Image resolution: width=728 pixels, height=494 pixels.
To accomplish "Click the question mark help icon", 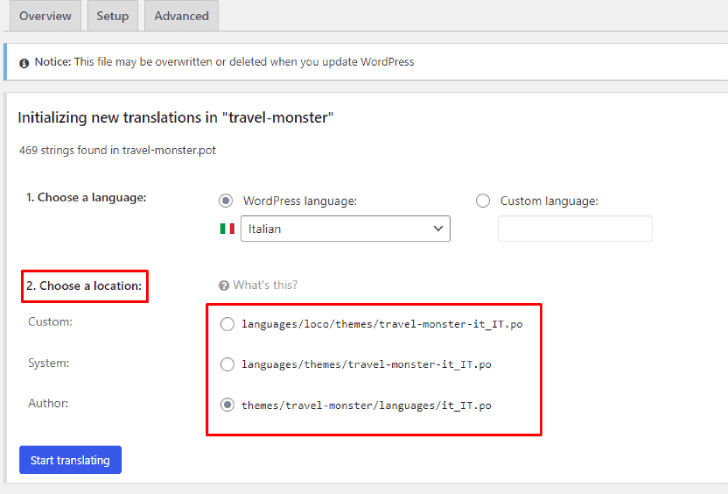I will click(x=224, y=286).
